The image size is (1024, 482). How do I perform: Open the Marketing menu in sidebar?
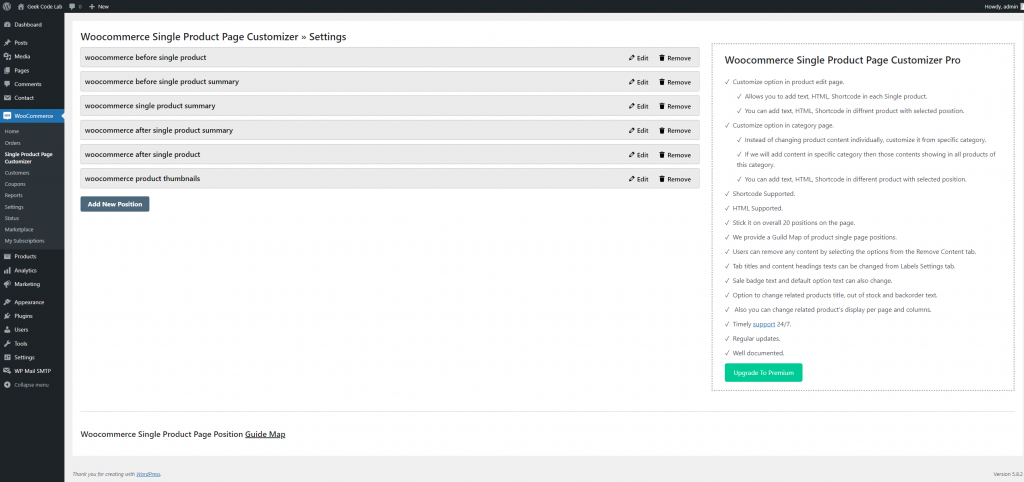(x=27, y=283)
